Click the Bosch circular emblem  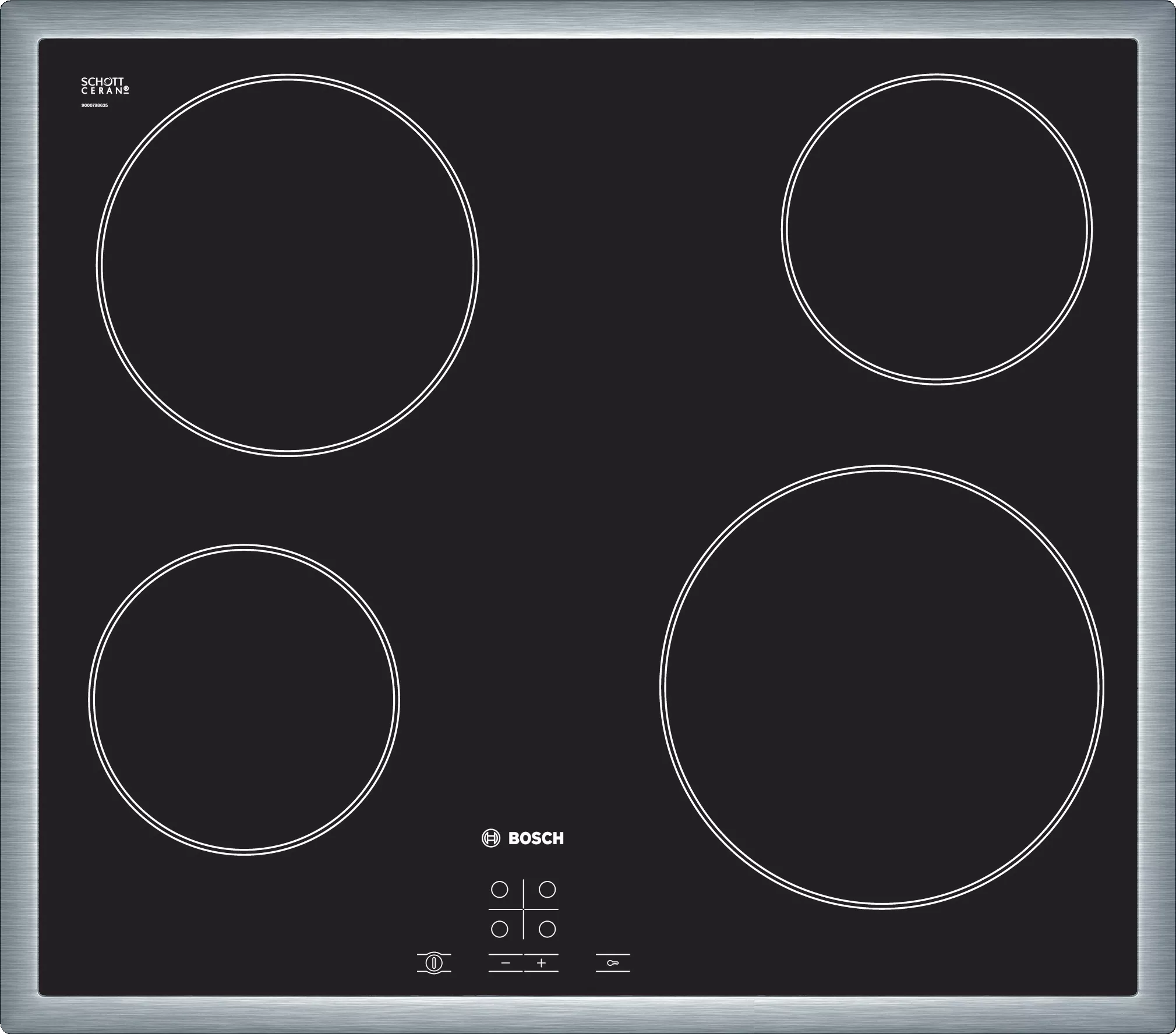(490, 838)
